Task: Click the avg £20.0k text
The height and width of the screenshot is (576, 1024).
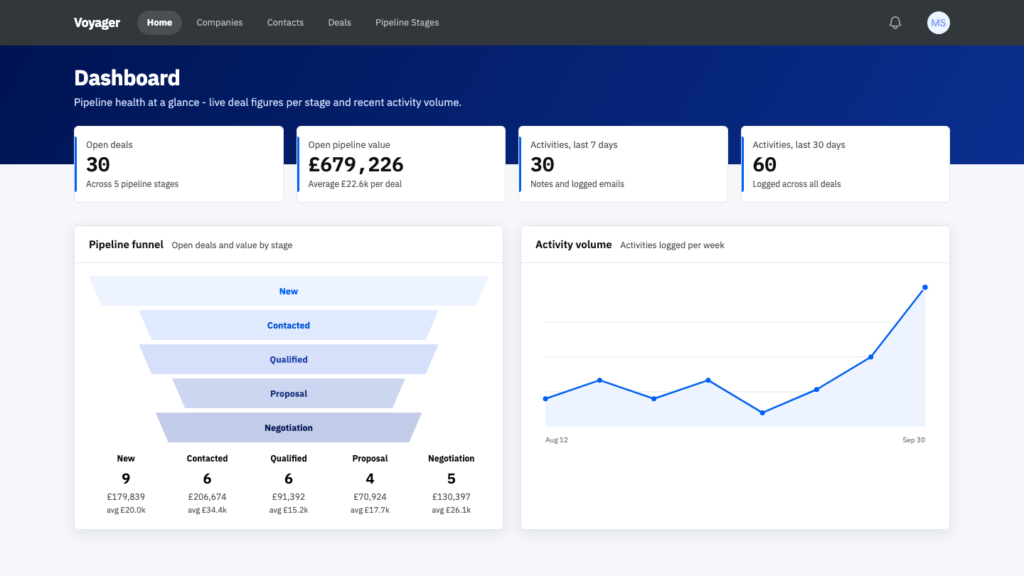Action: [126, 510]
